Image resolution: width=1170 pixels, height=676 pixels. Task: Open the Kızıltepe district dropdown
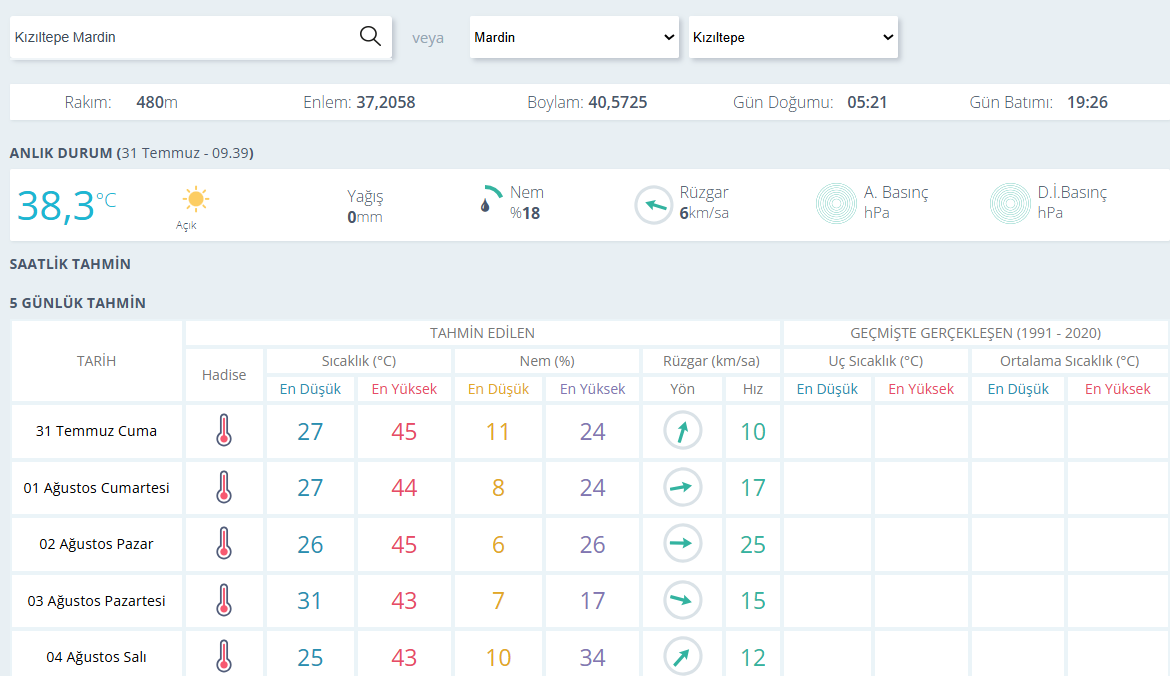(793, 37)
